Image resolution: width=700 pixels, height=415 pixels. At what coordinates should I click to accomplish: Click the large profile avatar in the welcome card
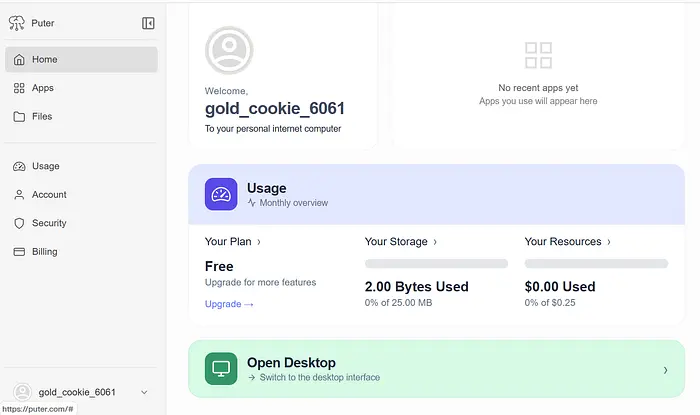(x=229, y=50)
